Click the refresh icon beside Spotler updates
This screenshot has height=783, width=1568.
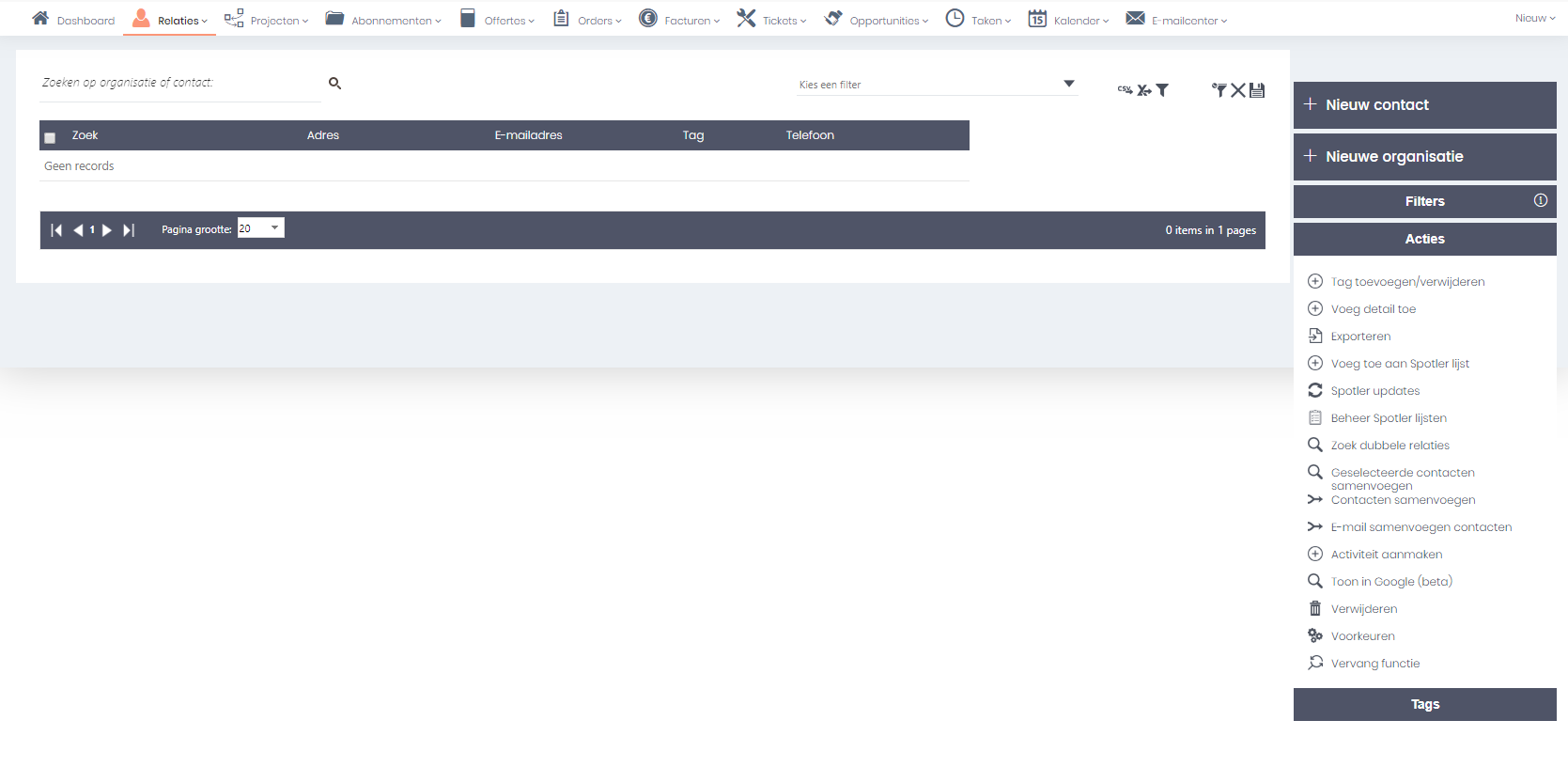tap(1315, 390)
